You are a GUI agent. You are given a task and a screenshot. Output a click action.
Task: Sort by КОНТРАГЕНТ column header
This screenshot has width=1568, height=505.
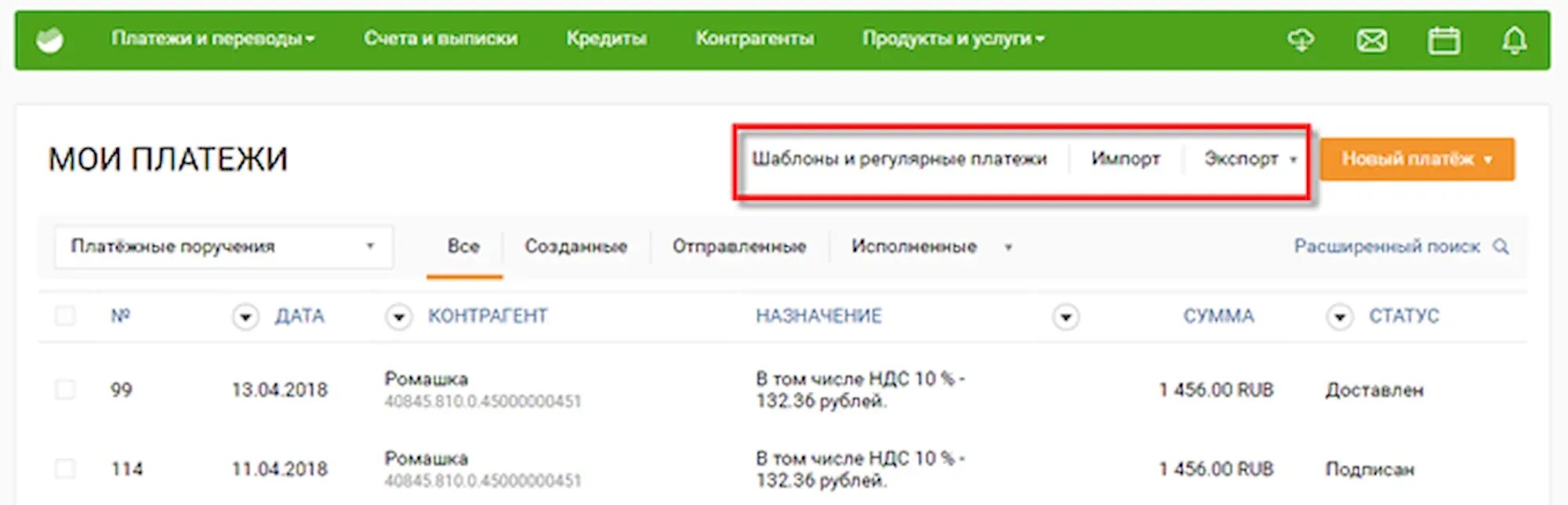pos(488,316)
